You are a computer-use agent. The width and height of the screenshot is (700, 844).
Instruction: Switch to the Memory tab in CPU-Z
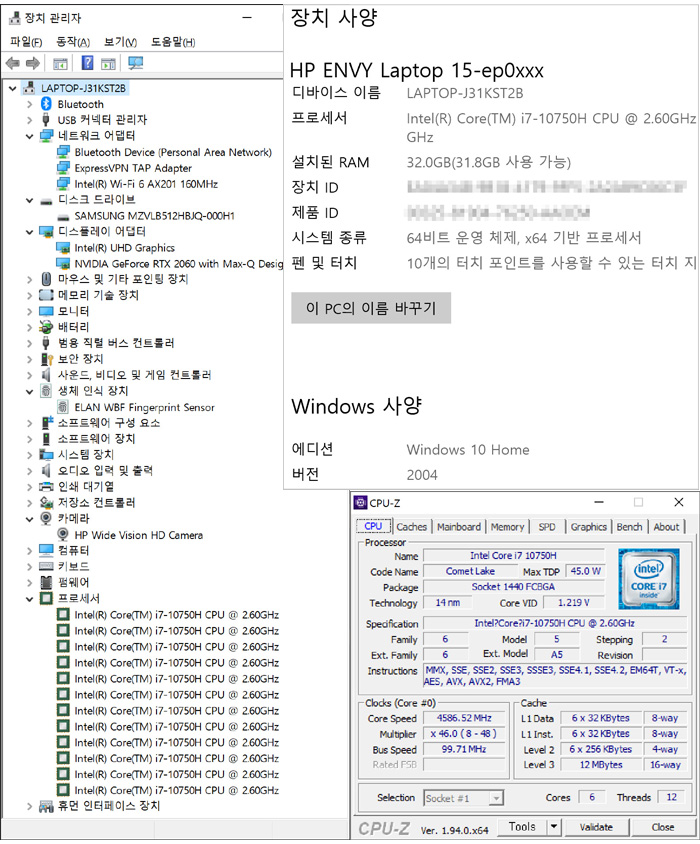(x=507, y=527)
